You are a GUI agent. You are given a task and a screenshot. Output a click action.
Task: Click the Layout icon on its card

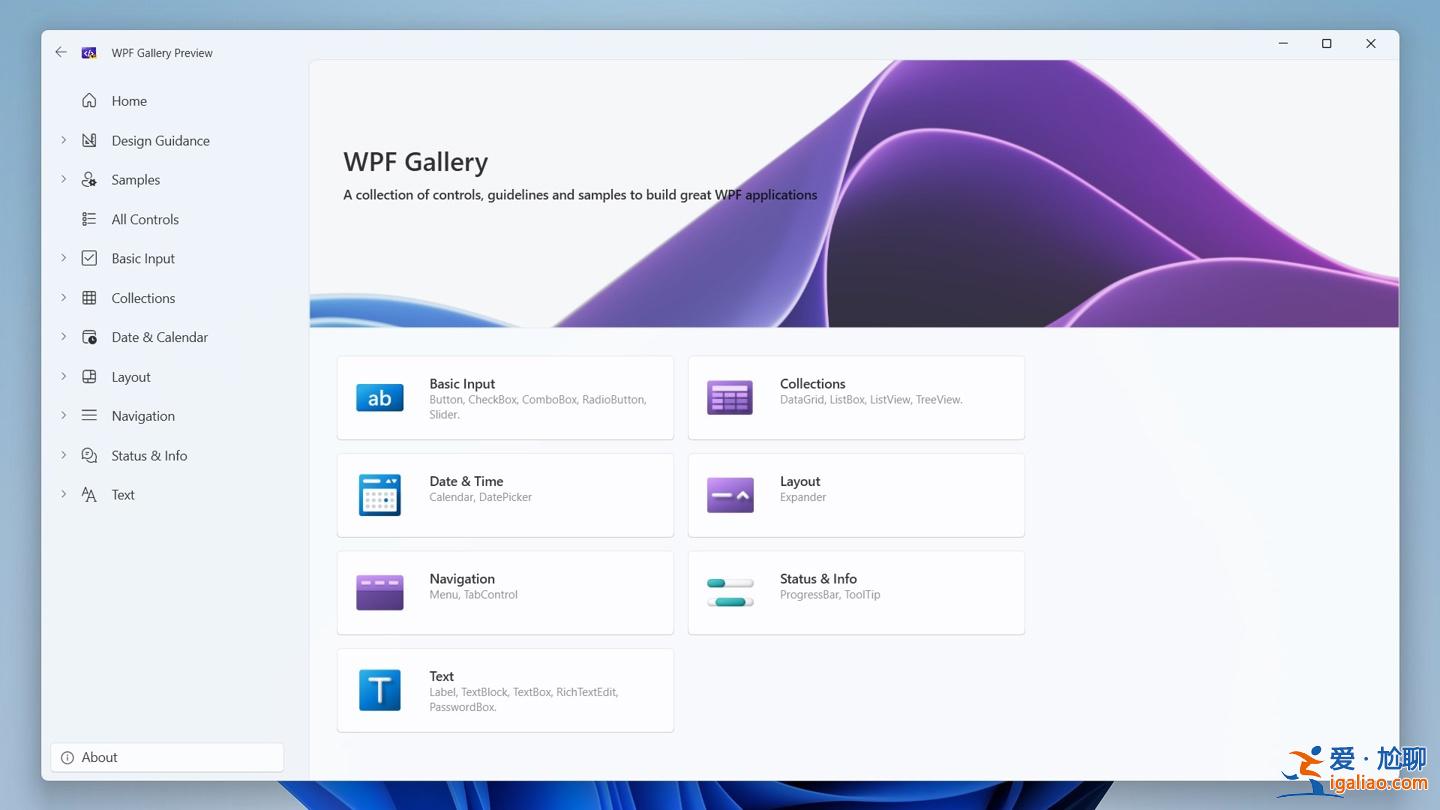730,494
